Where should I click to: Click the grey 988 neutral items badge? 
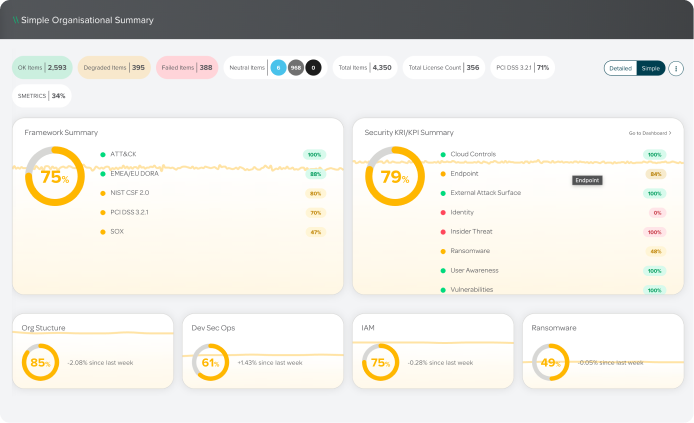point(296,68)
